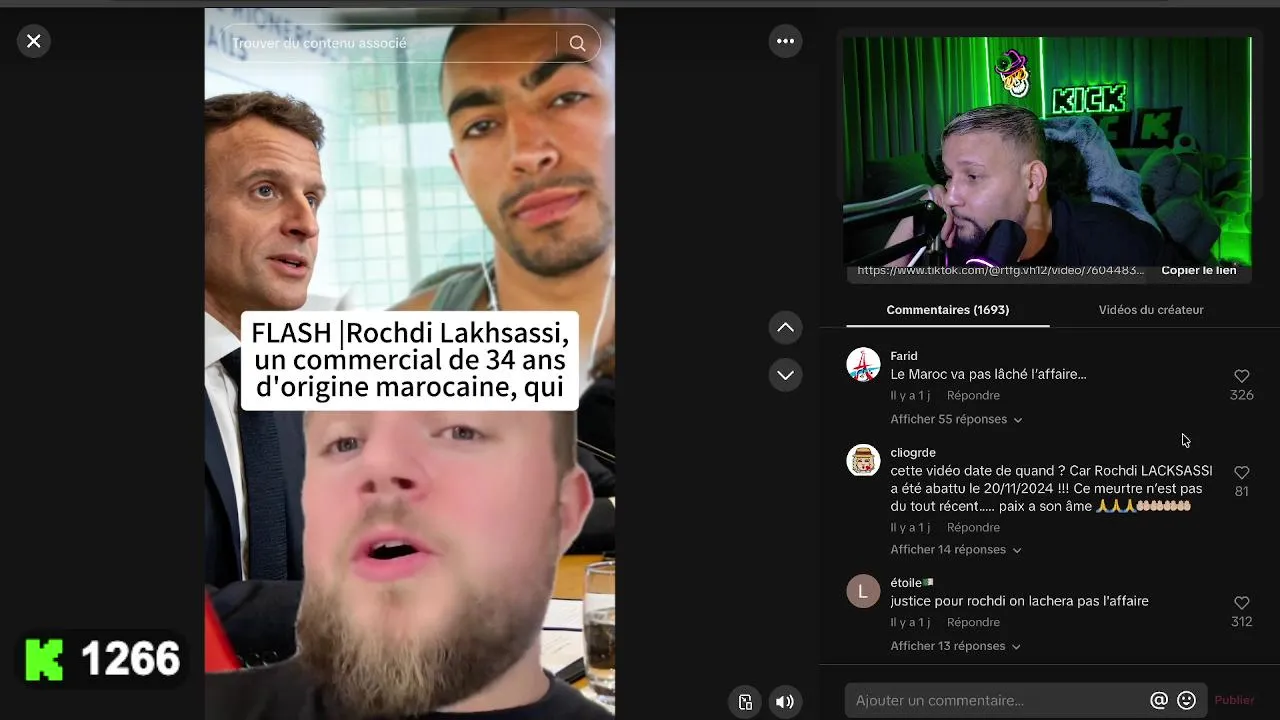The image size is (1280, 720).
Task: Open the three-dots more options menu
Action: [785, 41]
